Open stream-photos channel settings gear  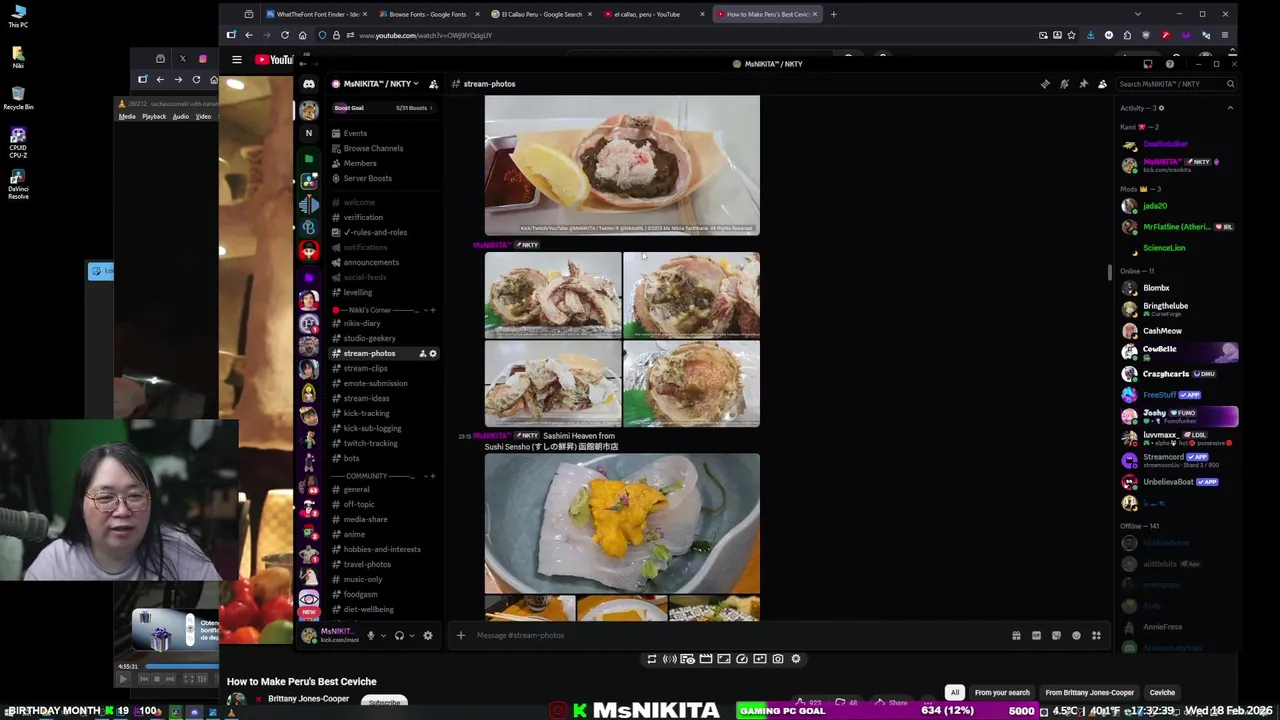(433, 353)
